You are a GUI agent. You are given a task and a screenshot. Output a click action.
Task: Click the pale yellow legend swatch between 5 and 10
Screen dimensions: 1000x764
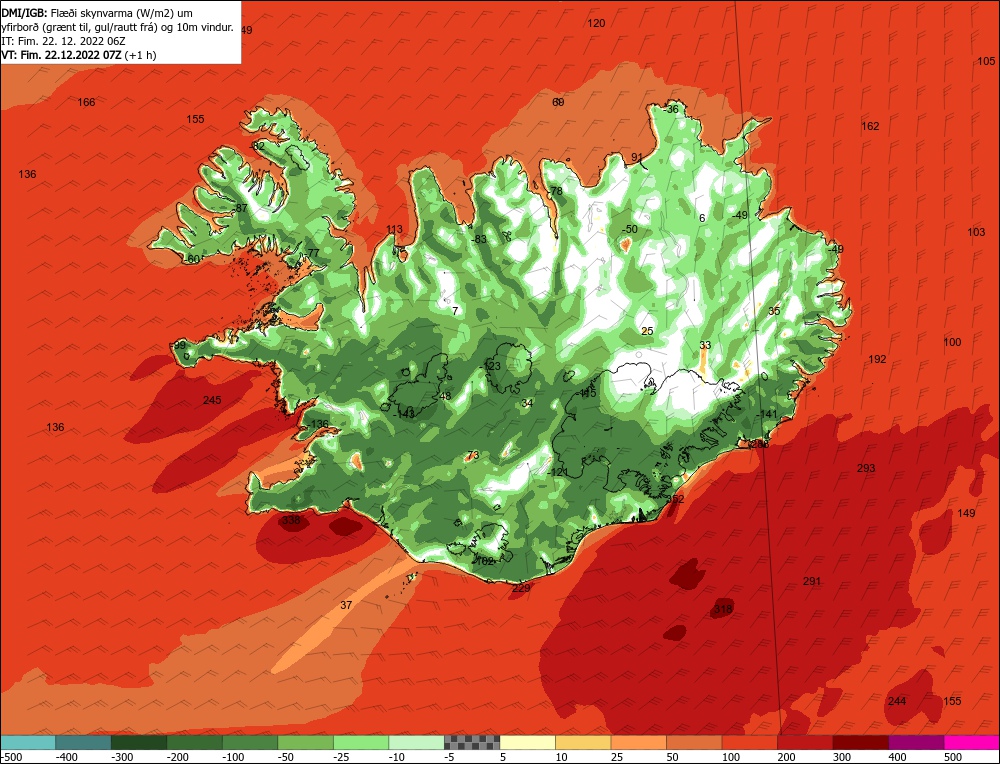527,742
